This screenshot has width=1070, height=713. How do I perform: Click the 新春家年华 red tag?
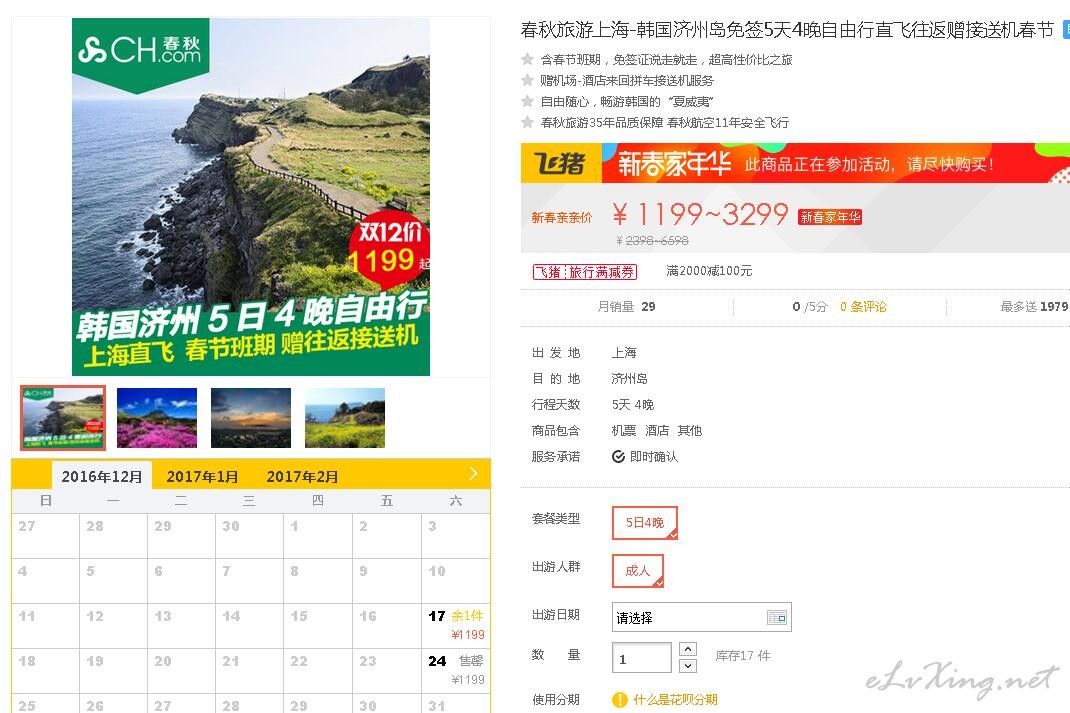click(830, 217)
